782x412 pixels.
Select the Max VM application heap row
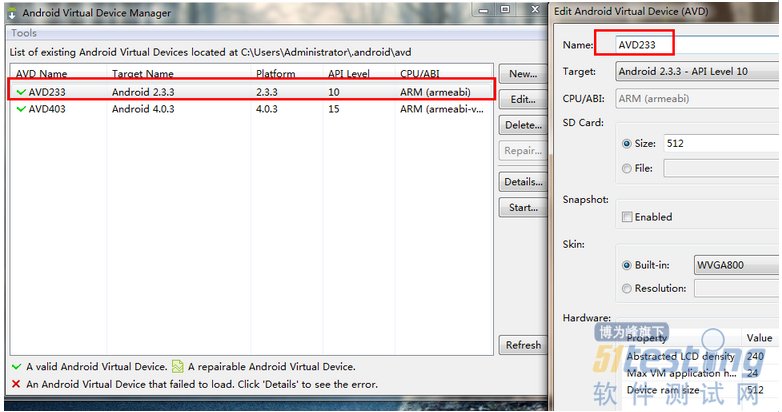(x=700, y=373)
